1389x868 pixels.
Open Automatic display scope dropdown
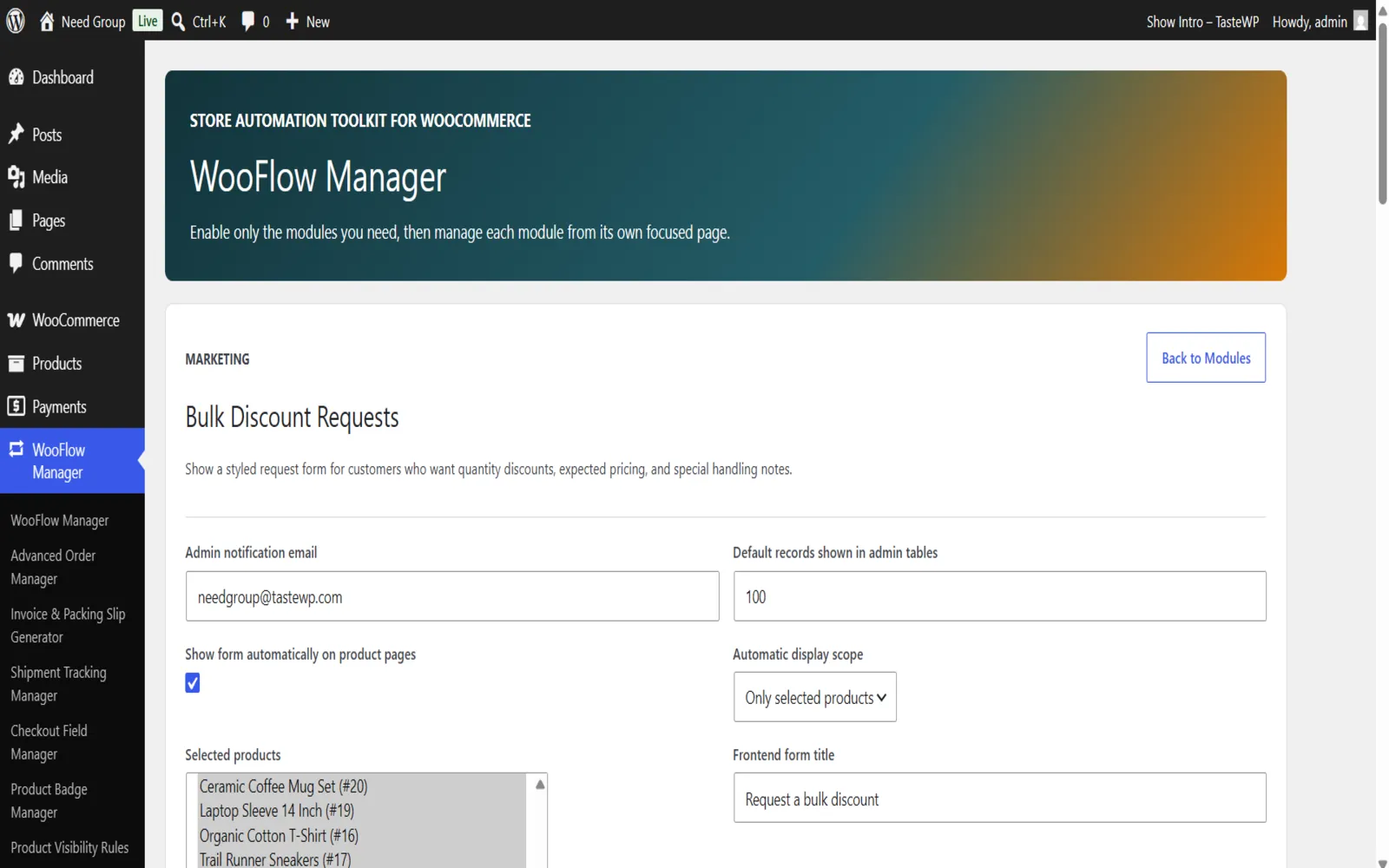coord(815,697)
